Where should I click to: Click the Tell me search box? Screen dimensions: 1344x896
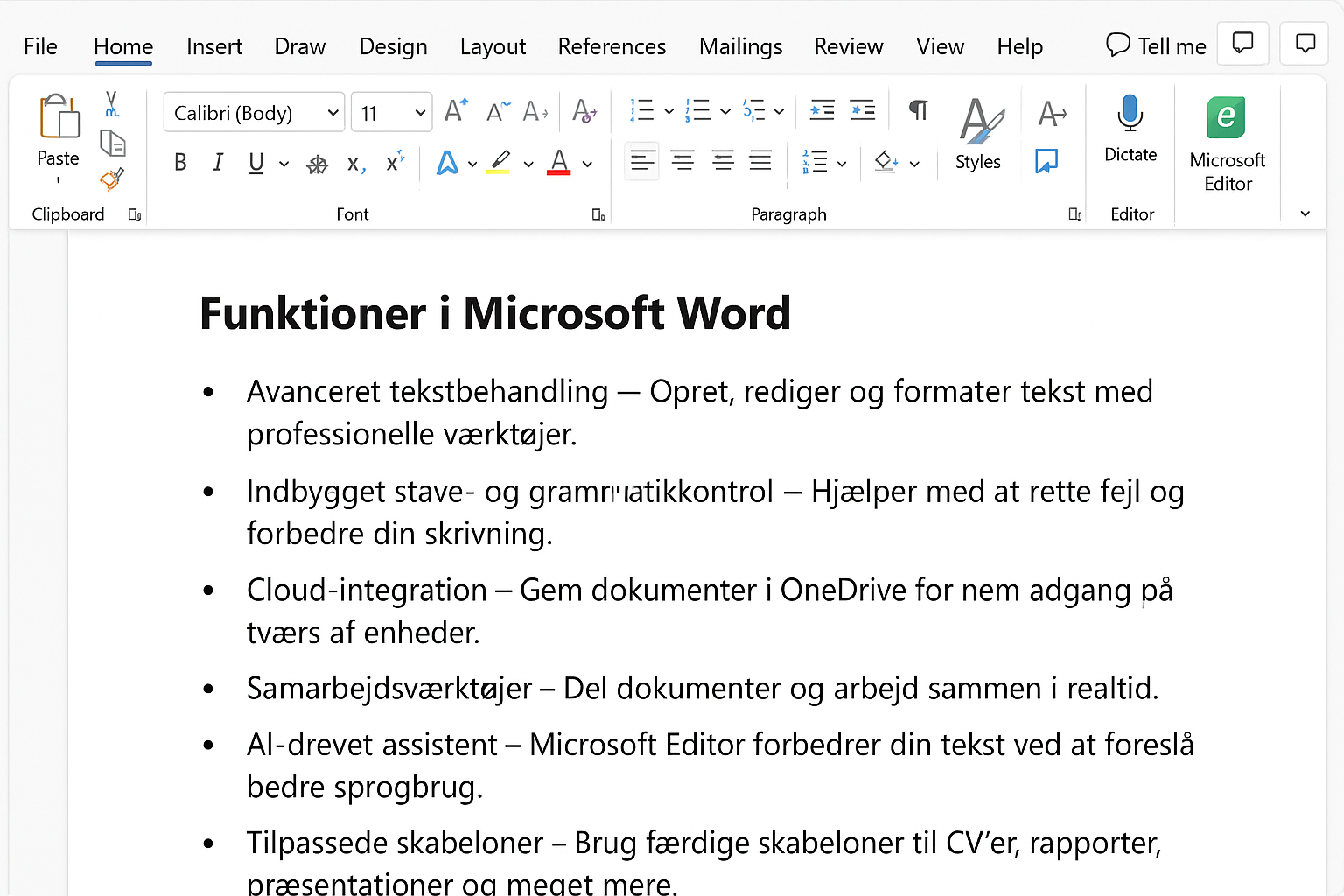tap(1156, 45)
